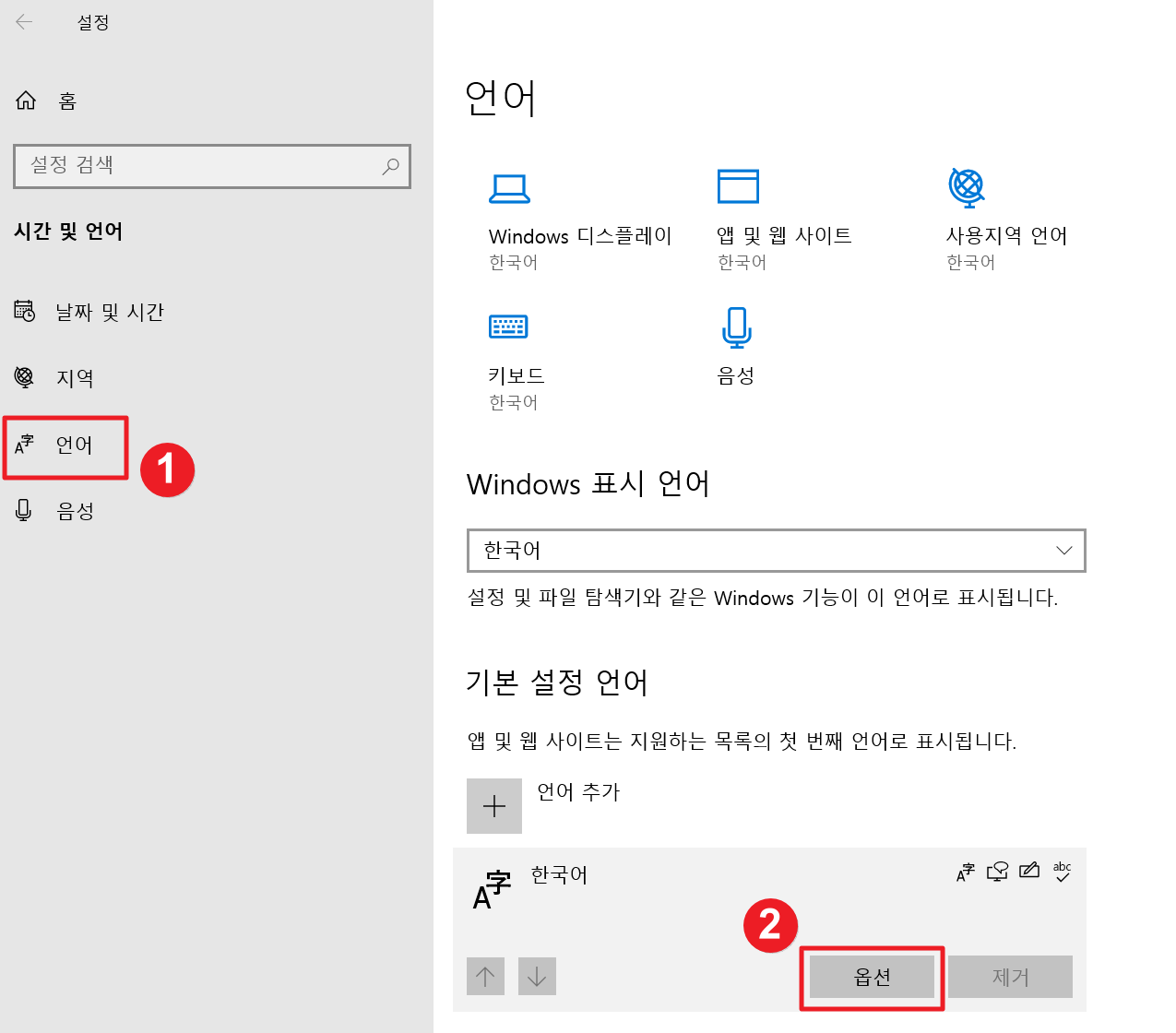Move 한국어 down with arrow button
The height and width of the screenshot is (1033, 1176).
537,977
